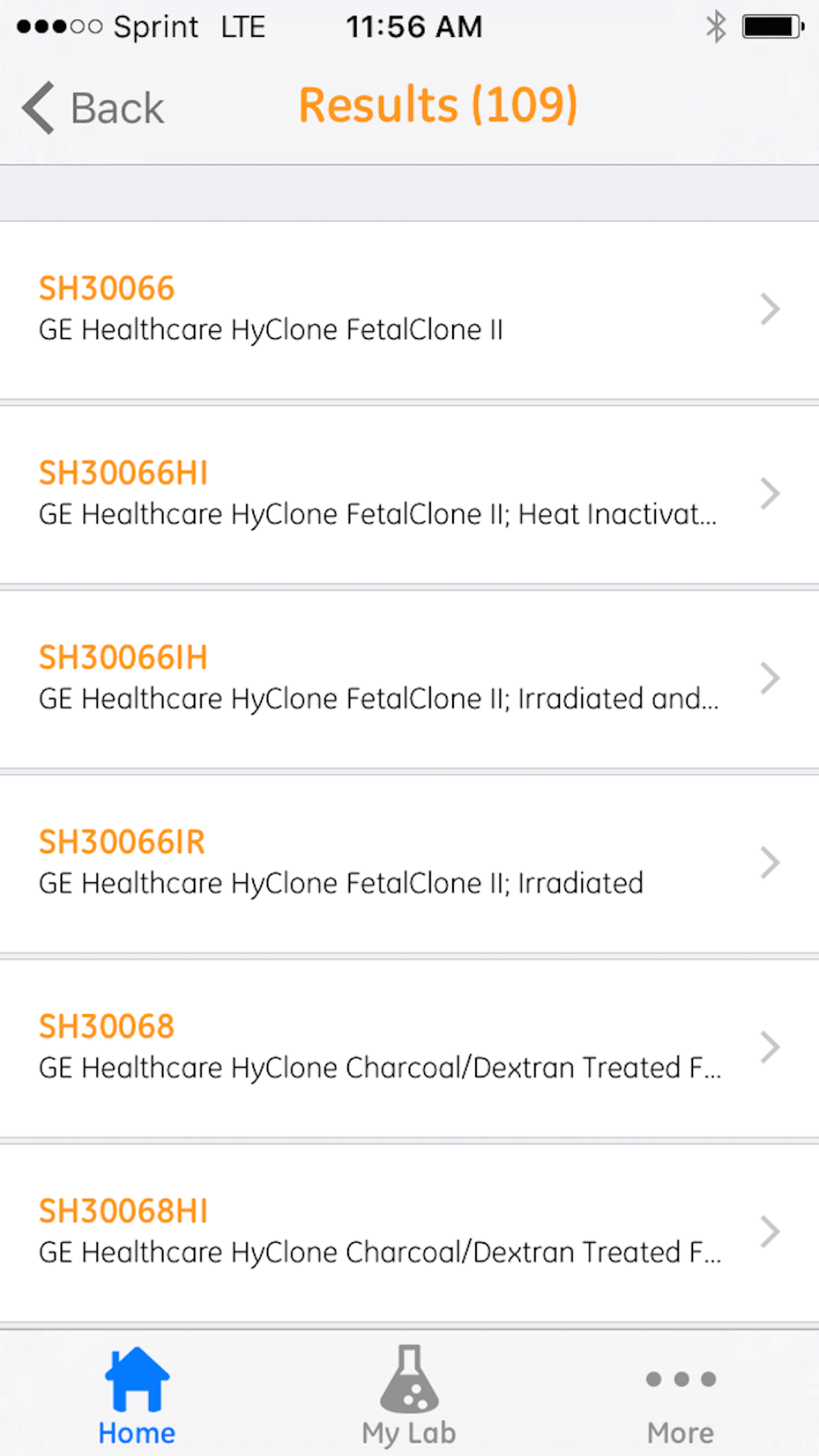Tap the Home house icon
Image resolution: width=819 pixels, height=1456 pixels.
pyautogui.click(x=137, y=1379)
